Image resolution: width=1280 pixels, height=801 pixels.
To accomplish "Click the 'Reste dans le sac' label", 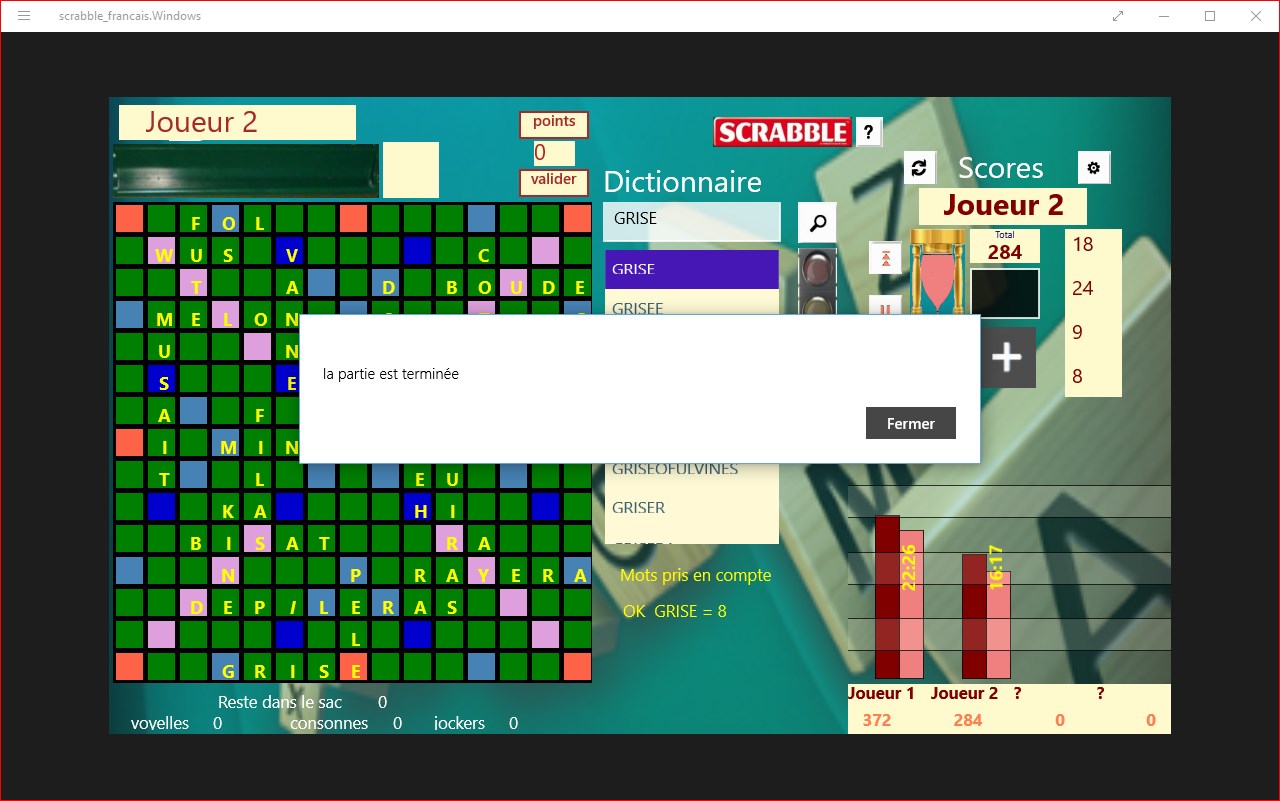I will (280, 702).
